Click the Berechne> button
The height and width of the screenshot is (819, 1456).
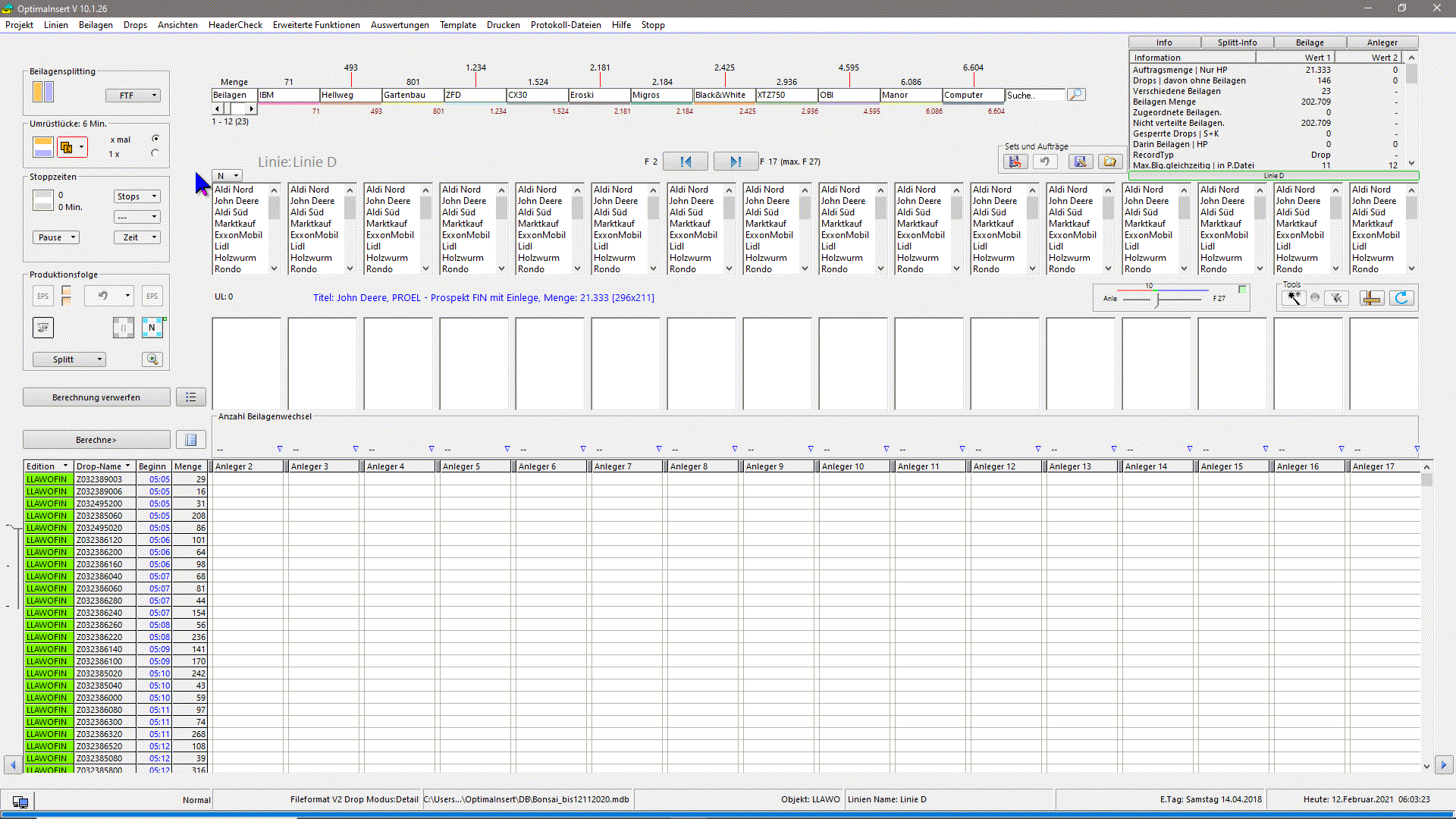point(96,440)
